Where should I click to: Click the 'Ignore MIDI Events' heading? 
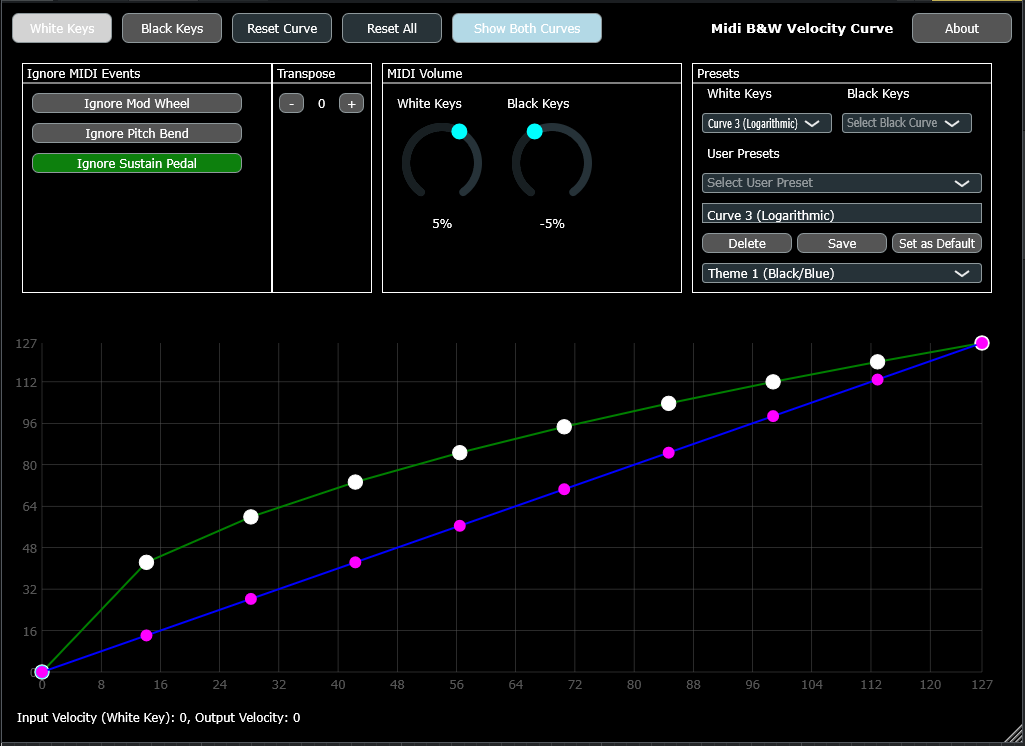coord(84,73)
